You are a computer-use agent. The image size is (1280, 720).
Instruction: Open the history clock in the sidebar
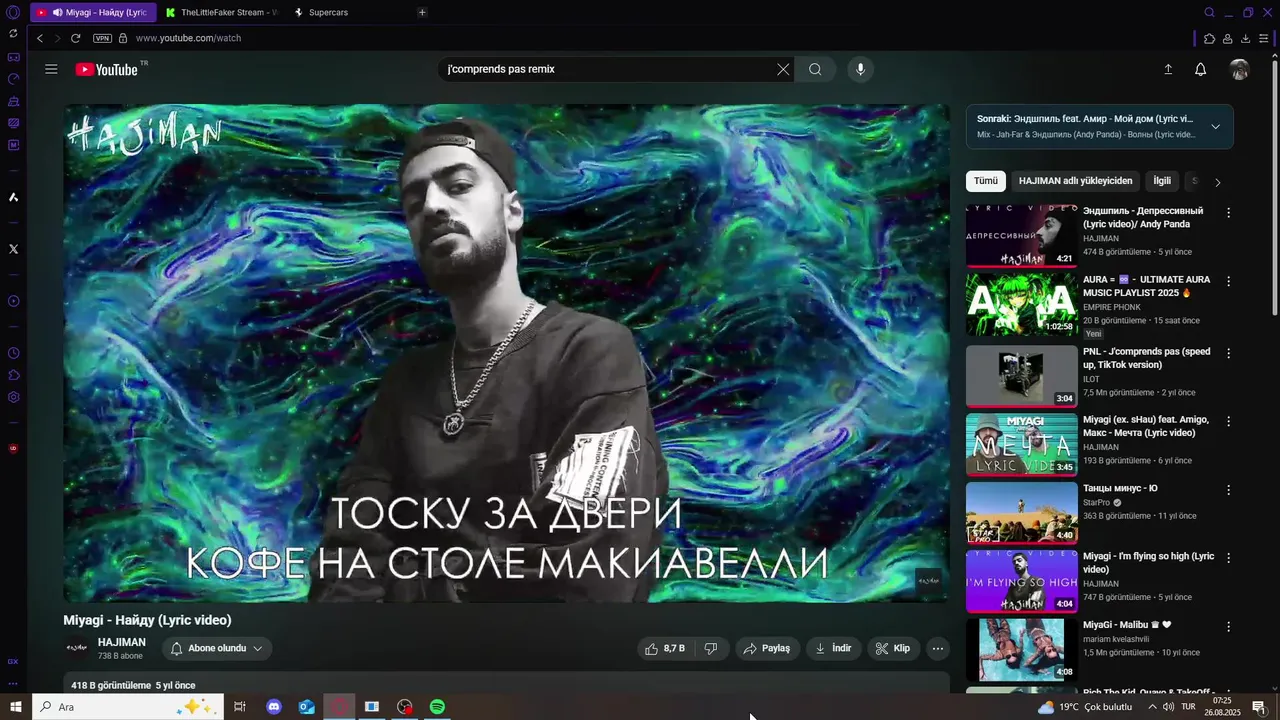pos(13,353)
